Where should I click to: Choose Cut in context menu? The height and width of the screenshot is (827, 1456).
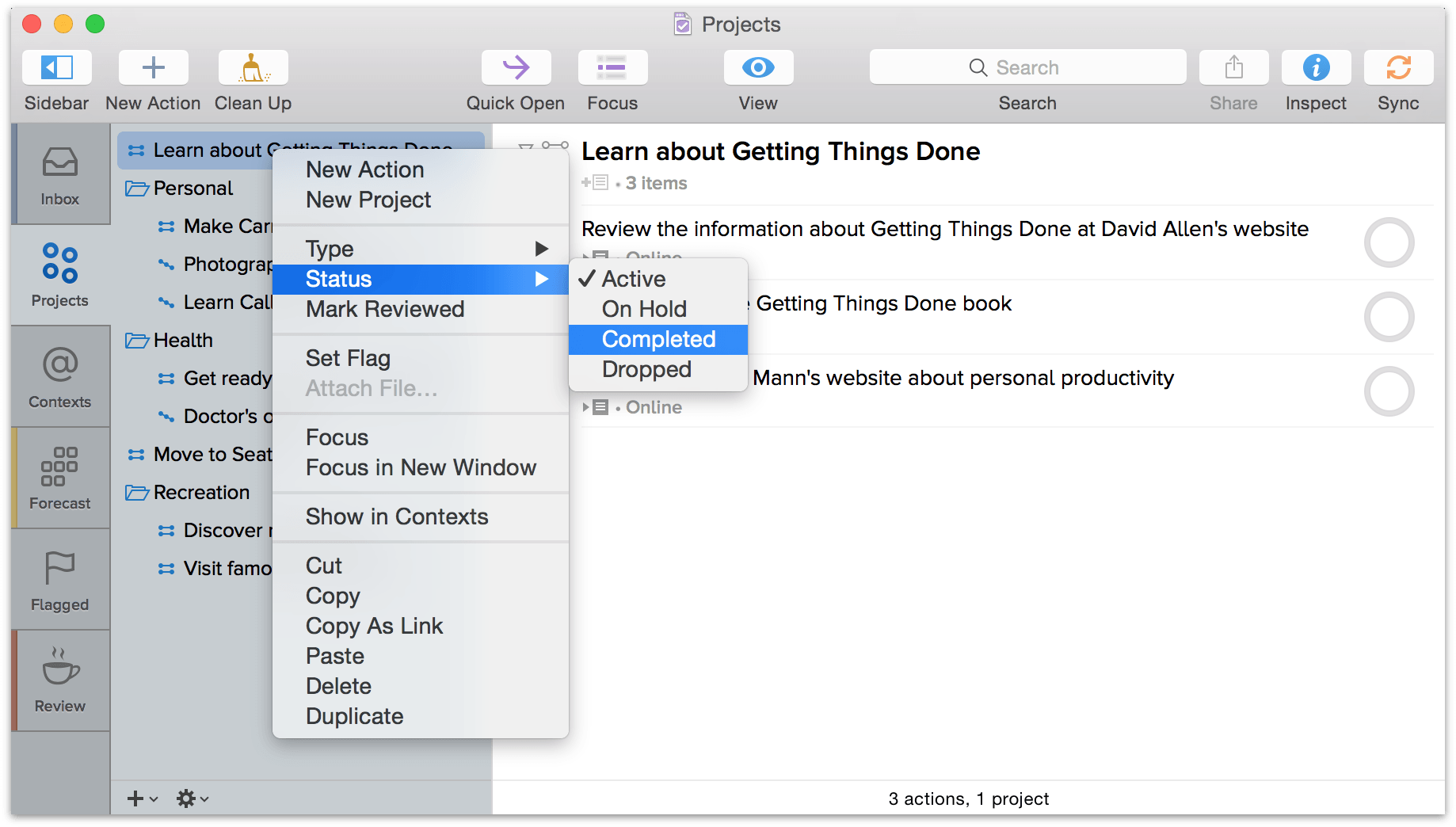[x=421, y=566]
